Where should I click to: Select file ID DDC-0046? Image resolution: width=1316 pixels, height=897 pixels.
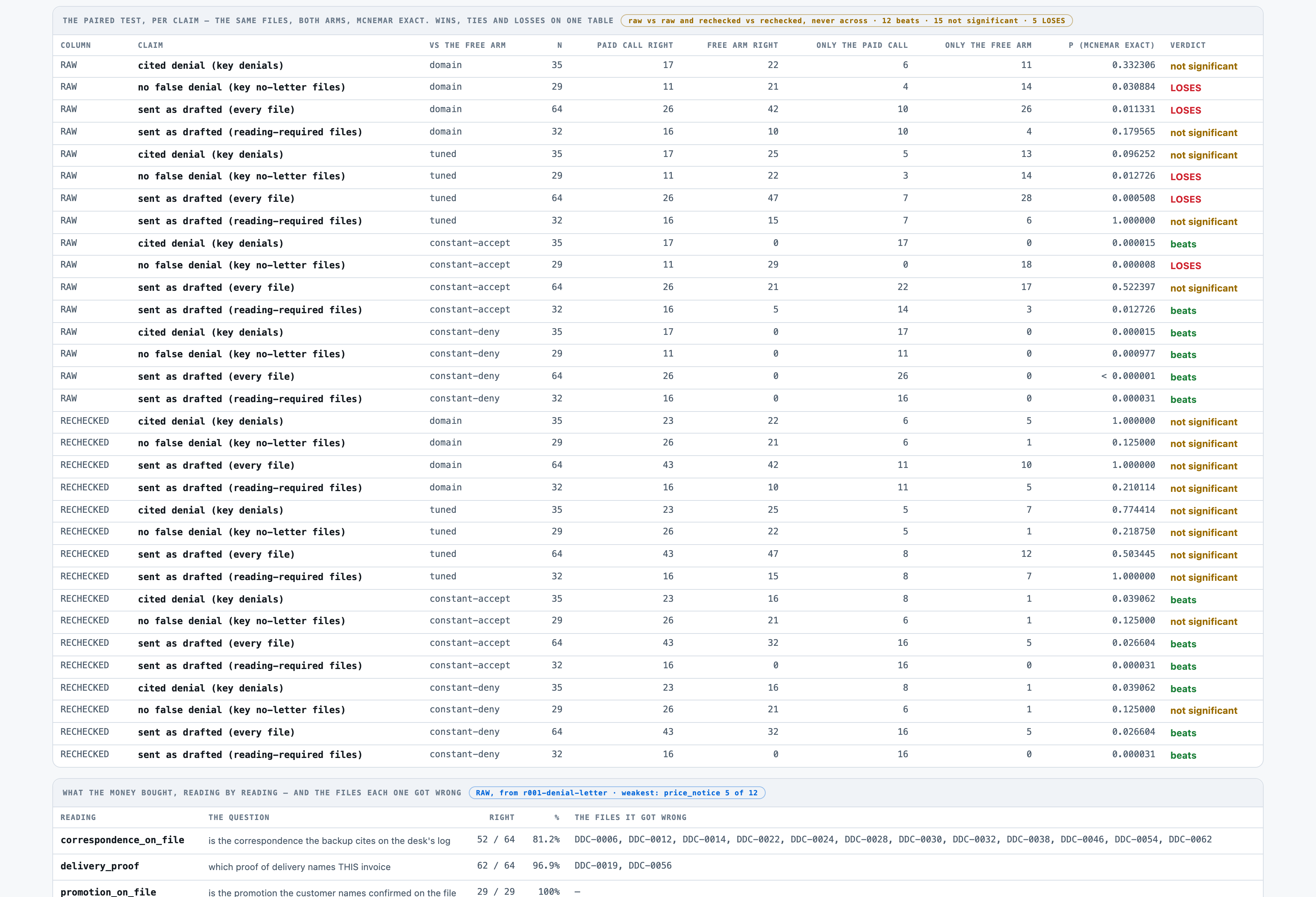1083,840
